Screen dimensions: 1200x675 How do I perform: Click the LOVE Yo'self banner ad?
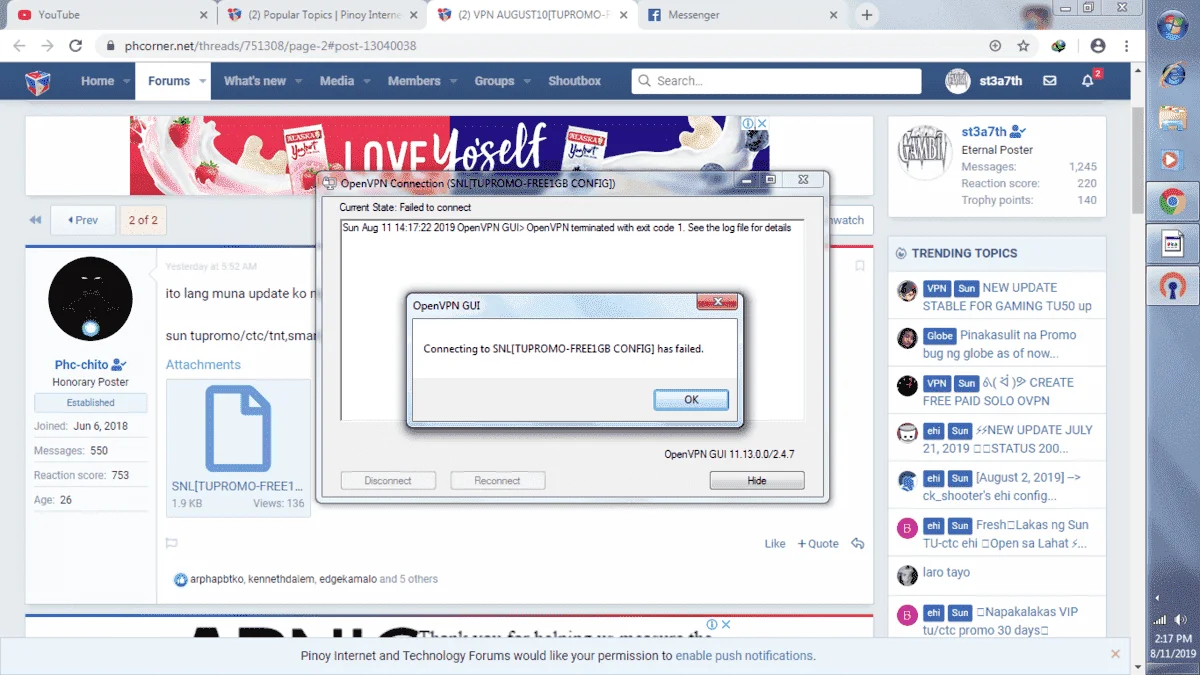click(449, 155)
